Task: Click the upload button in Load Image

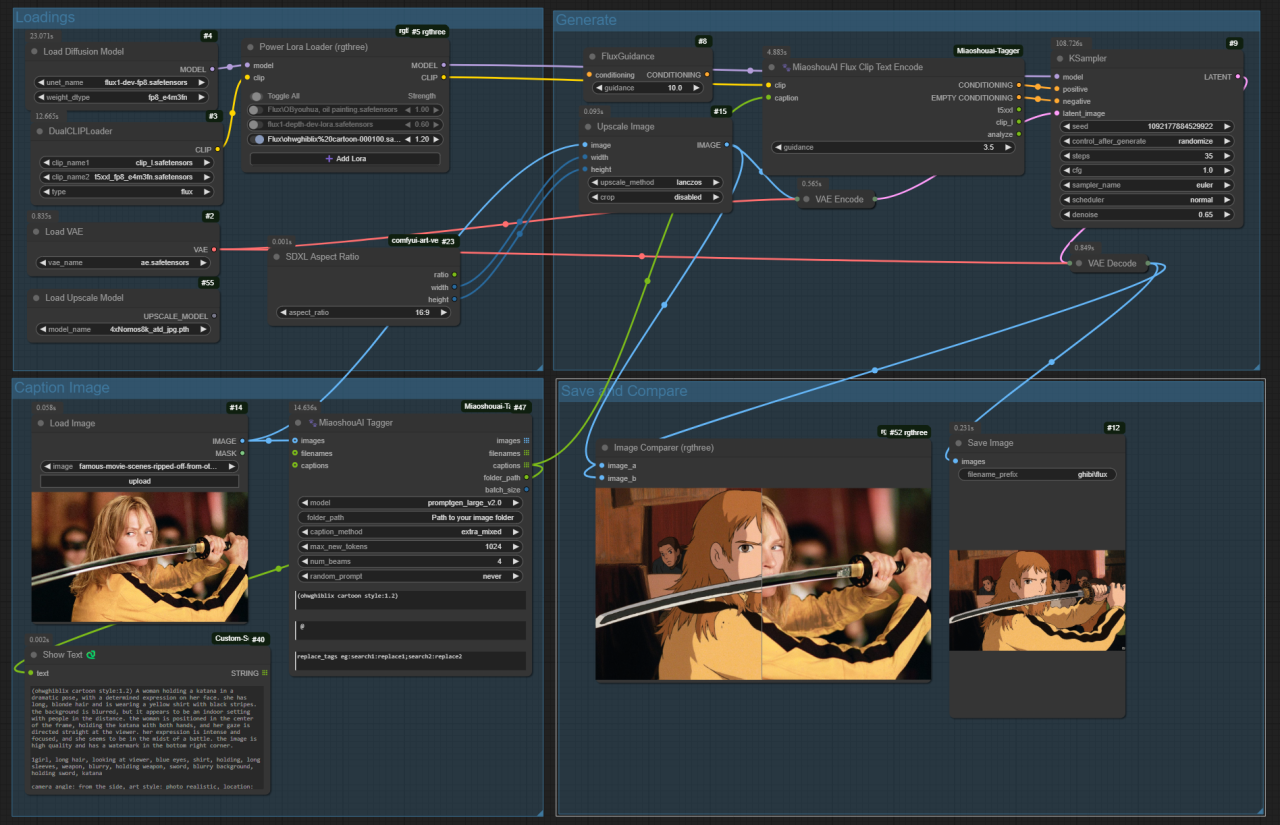Action: pos(140,481)
